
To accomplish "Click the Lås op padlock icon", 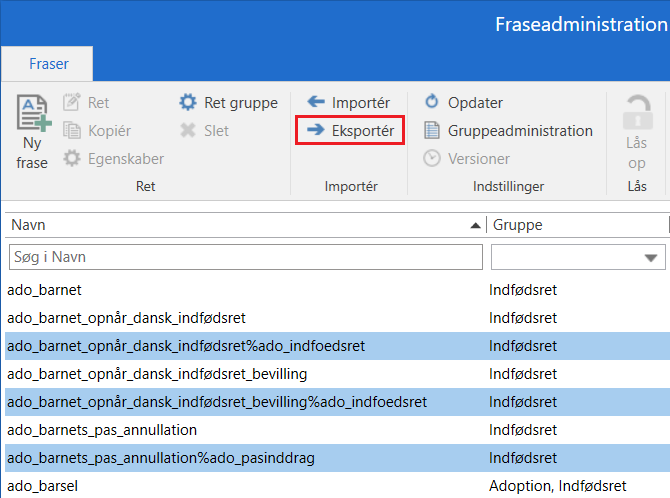I will (636, 113).
